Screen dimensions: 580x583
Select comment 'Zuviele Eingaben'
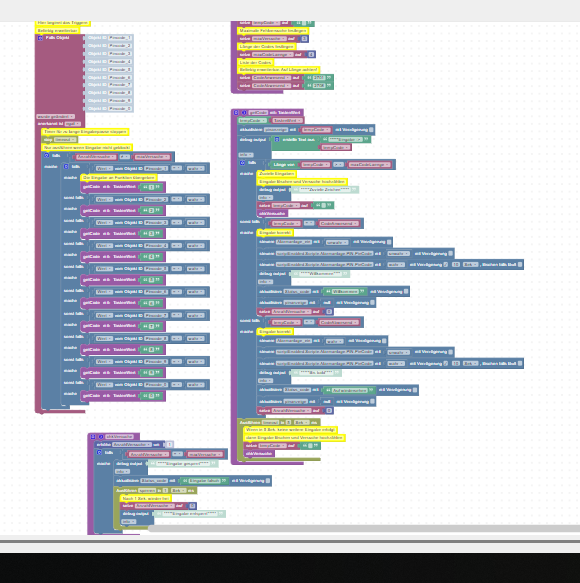pyautogui.click(x=277, y=174)
